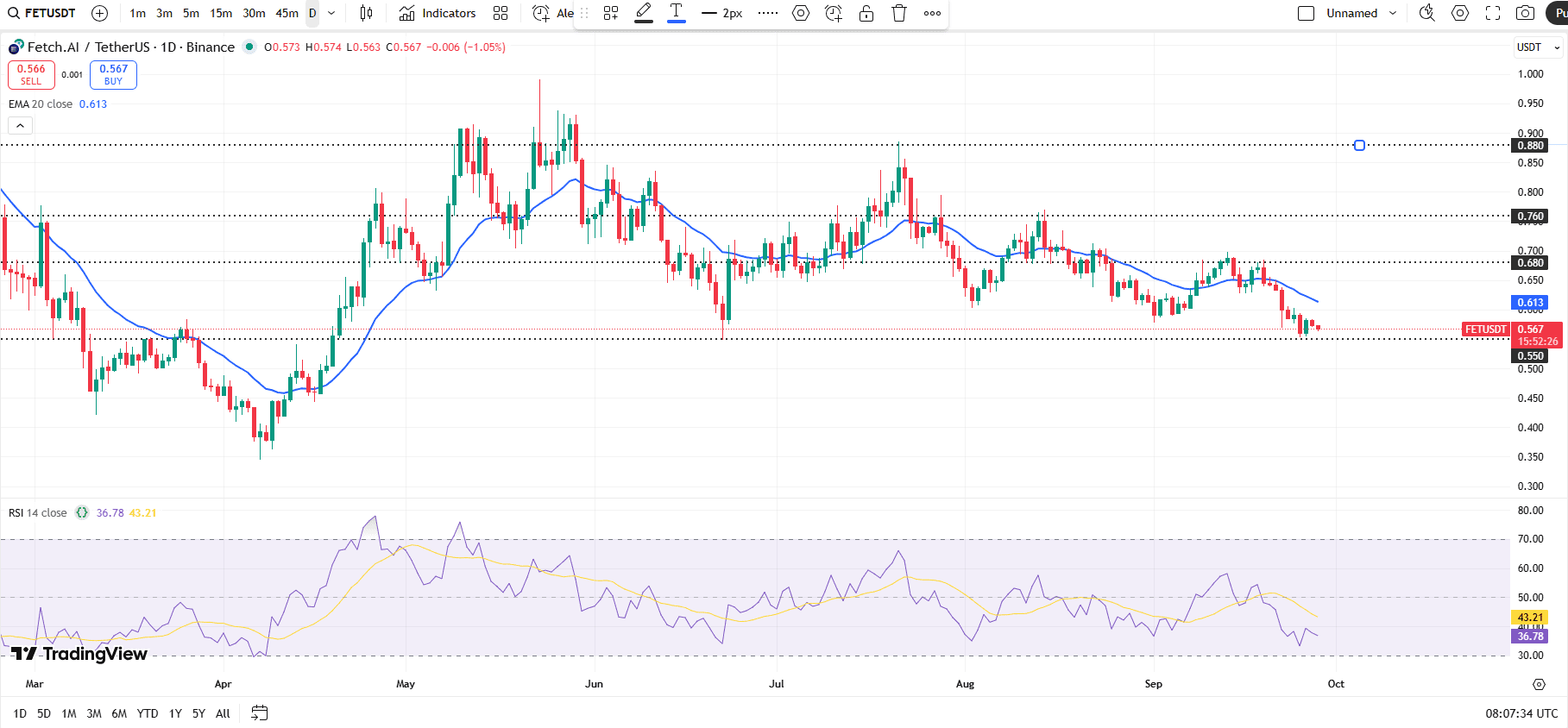Click the purple 36.78 RSI label
The width and height of the screenshot is (1568, 728).
coord(1530,637)
